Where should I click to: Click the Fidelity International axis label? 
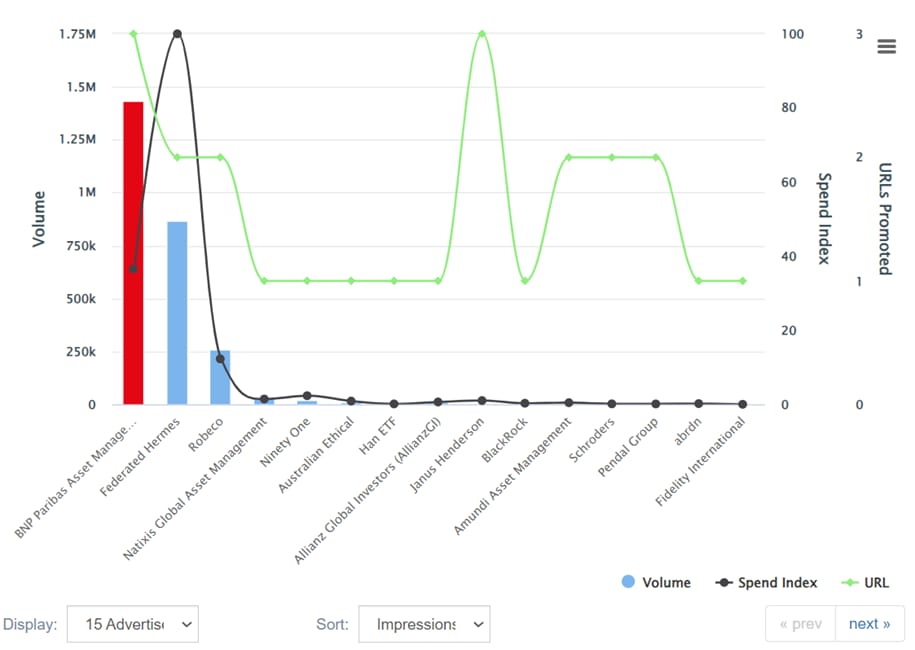(700, 462)
